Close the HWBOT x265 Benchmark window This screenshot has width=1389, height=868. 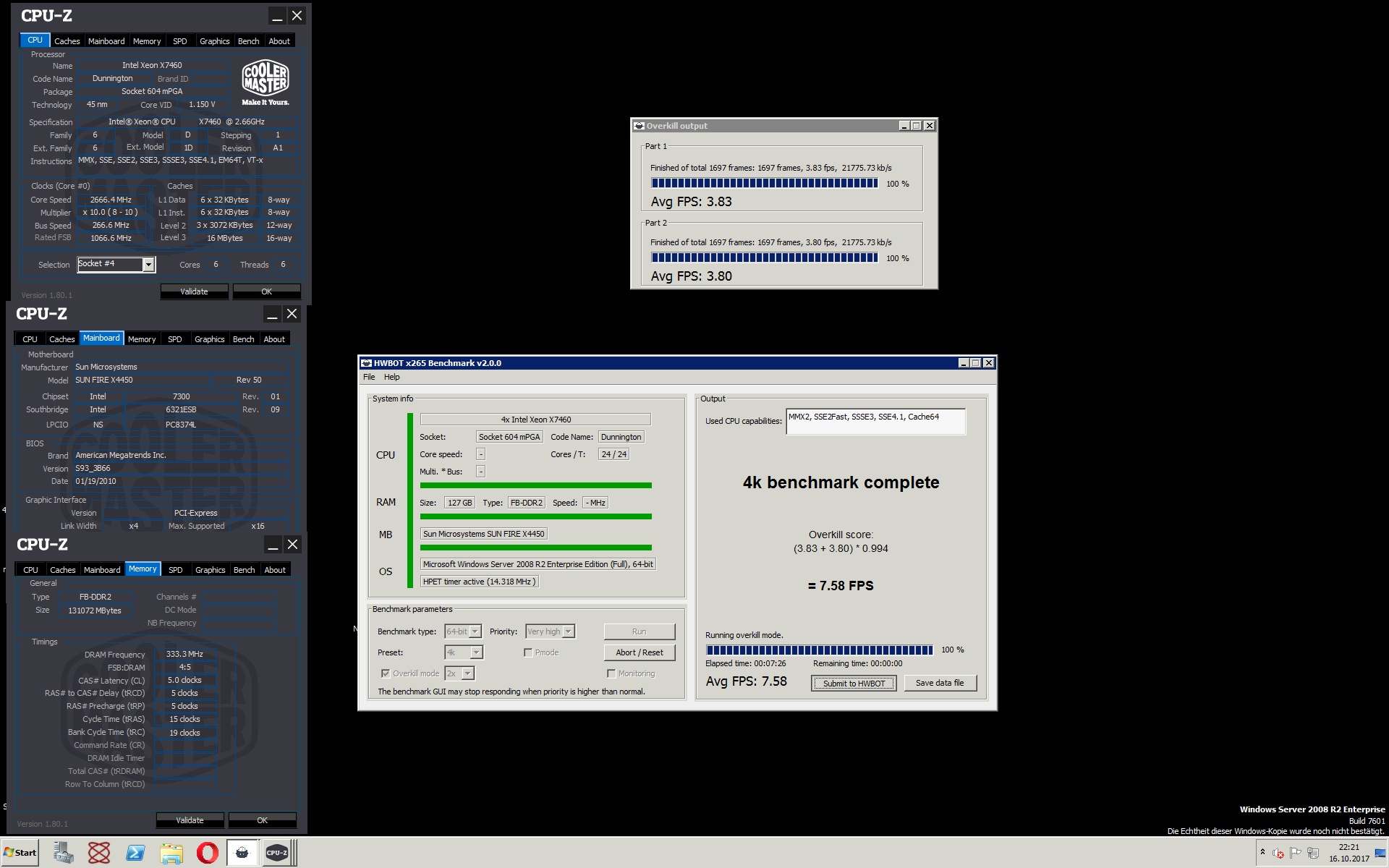coord(989,363)
